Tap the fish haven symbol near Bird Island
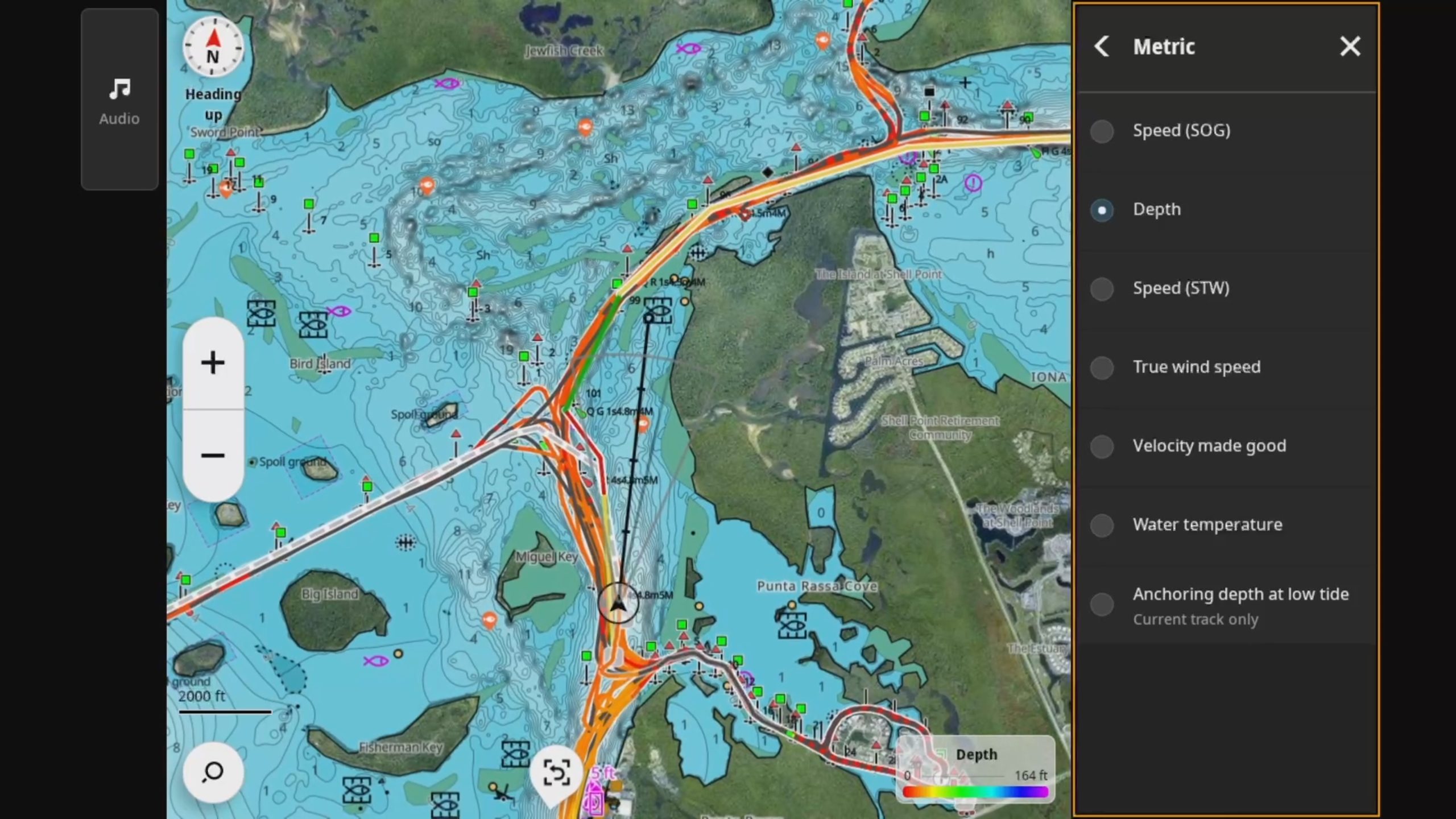 313,325
